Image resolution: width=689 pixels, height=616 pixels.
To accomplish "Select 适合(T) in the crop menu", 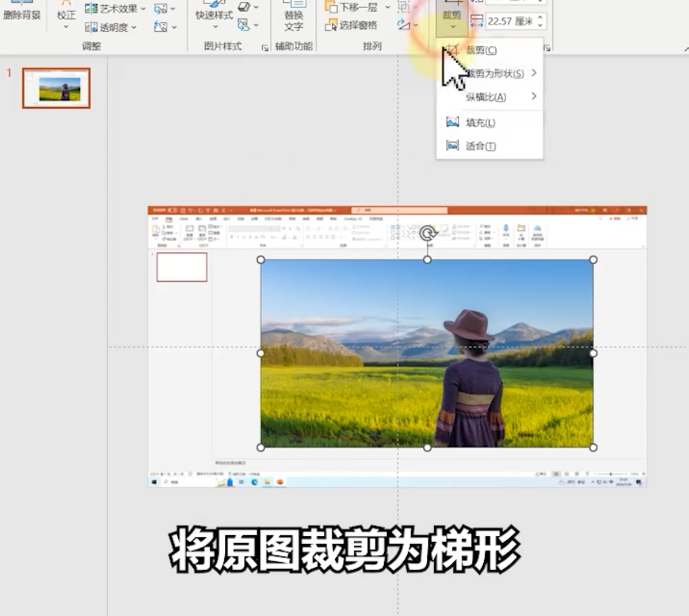I will [x=490, y=146].
